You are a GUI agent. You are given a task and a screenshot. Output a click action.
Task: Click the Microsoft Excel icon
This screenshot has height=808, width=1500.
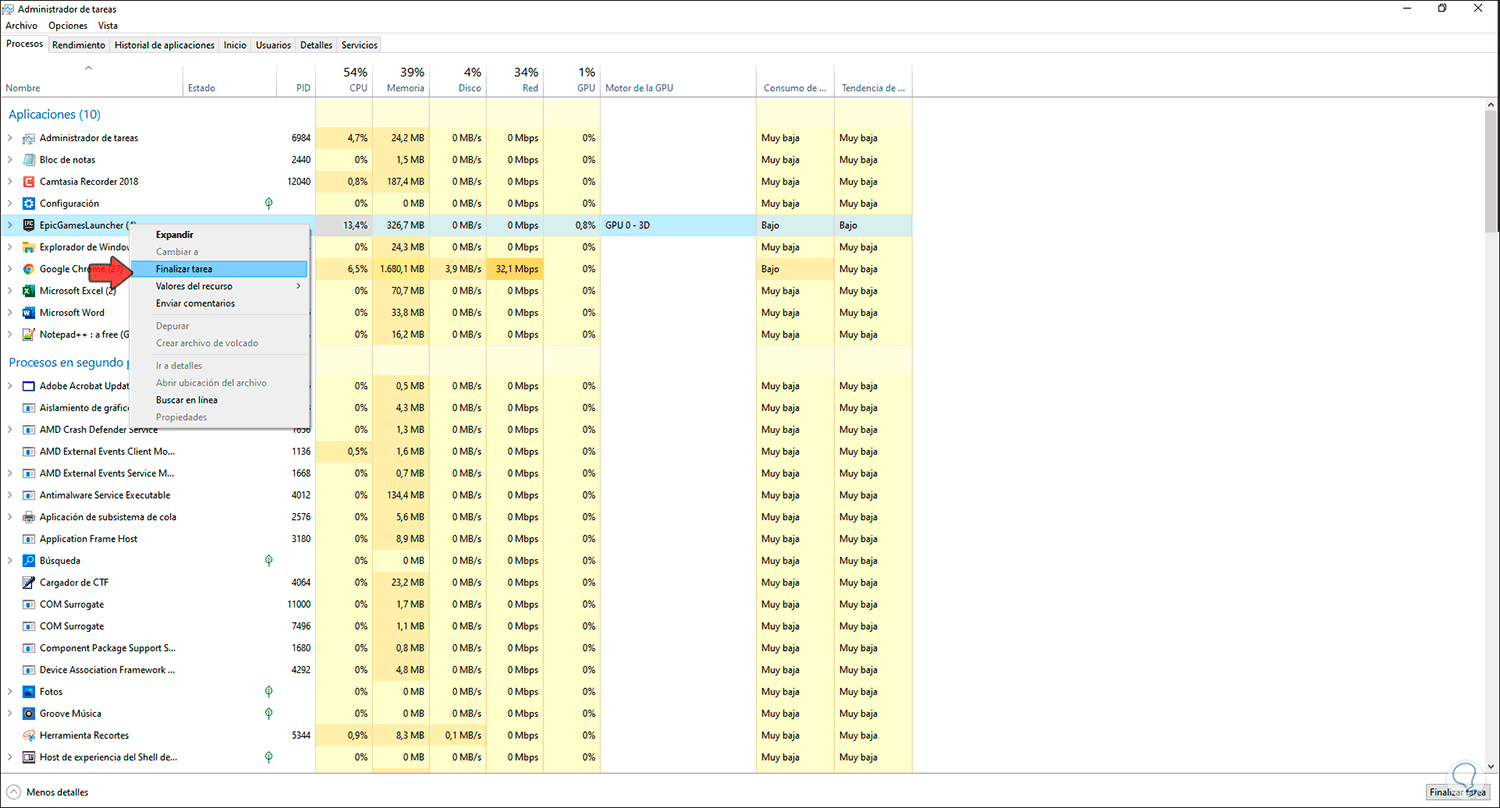(x=28, y=291)
